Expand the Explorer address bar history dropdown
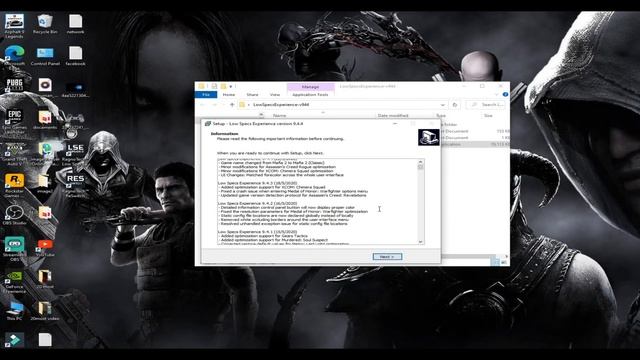Screen dimensions: 640x360 click(x=443, y=105)
